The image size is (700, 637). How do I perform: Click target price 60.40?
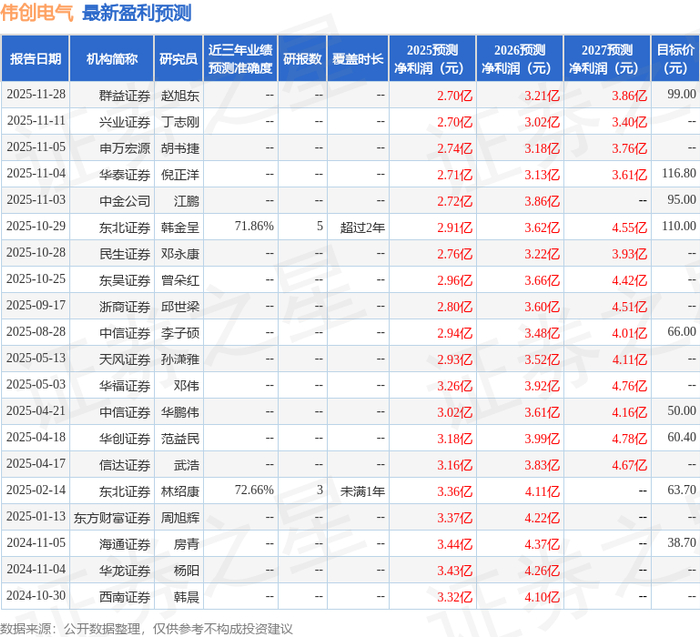(x=682, y=437)
